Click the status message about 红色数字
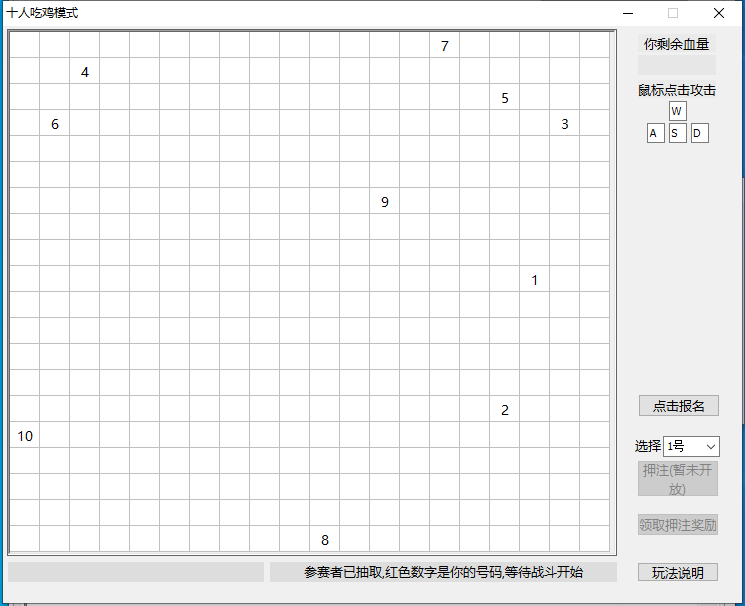 coord(443,572)
